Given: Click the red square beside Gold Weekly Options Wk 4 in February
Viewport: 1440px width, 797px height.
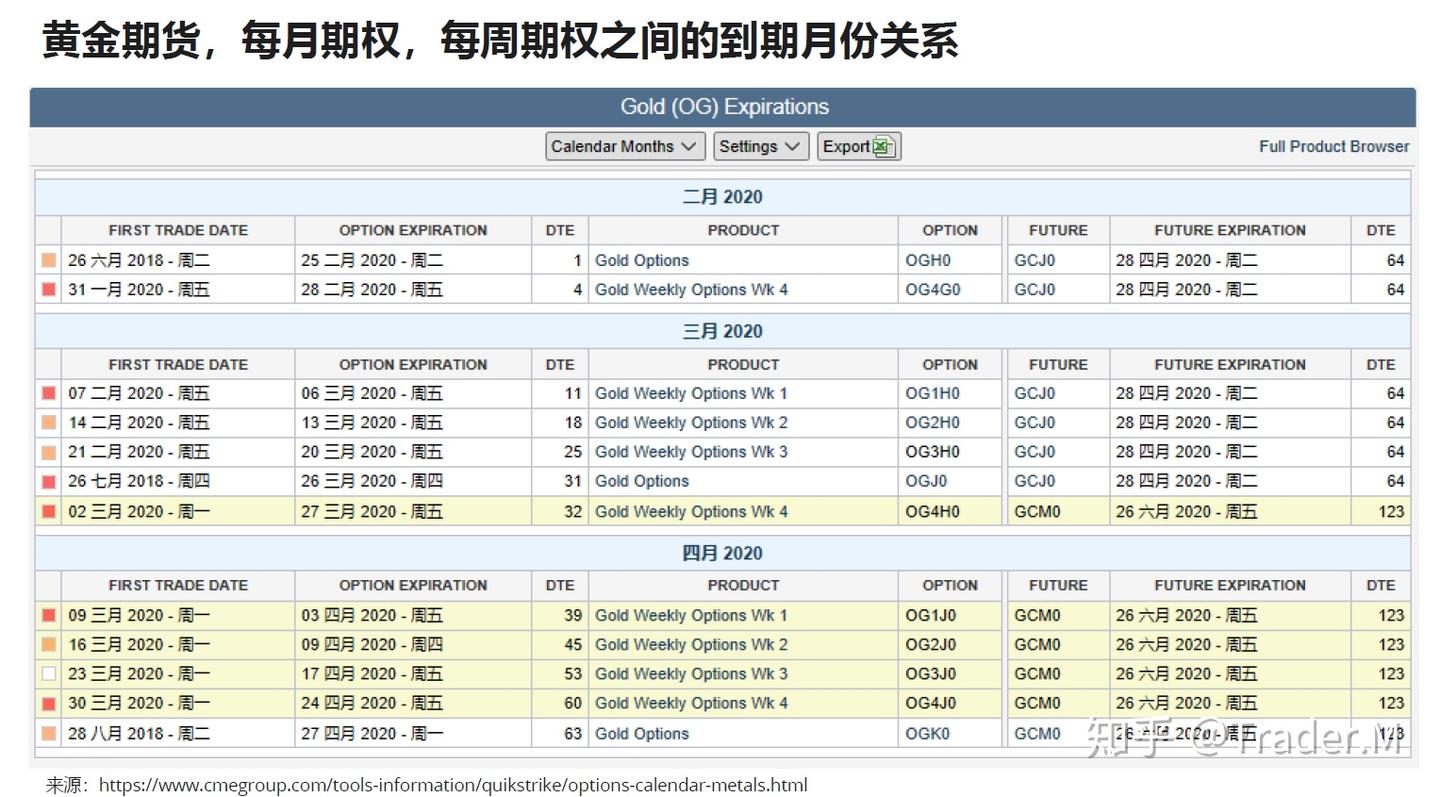Looking at the screenshot, I should (x=48, y=290).
